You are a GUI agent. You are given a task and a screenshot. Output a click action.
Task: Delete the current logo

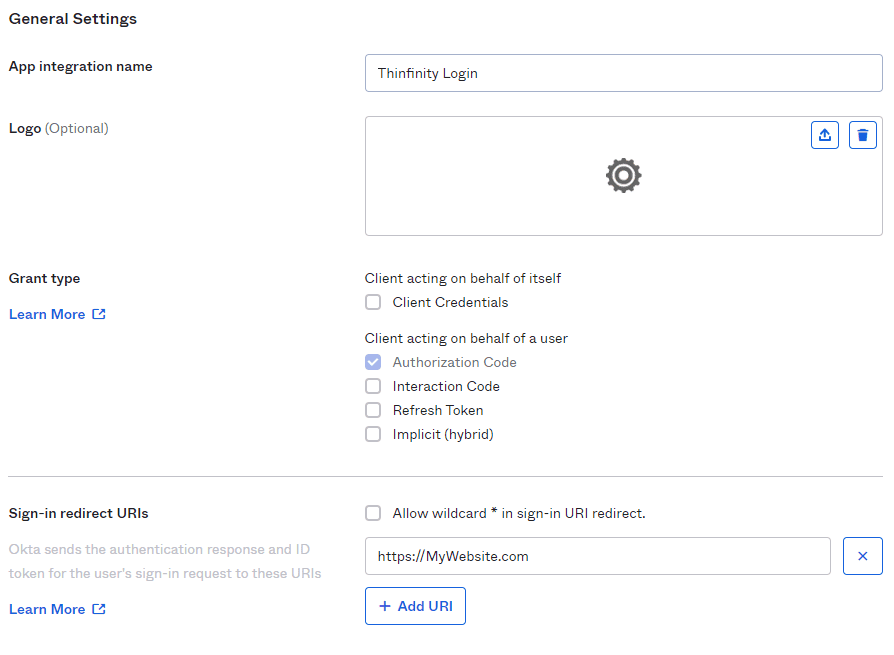(x=862, y=134)
